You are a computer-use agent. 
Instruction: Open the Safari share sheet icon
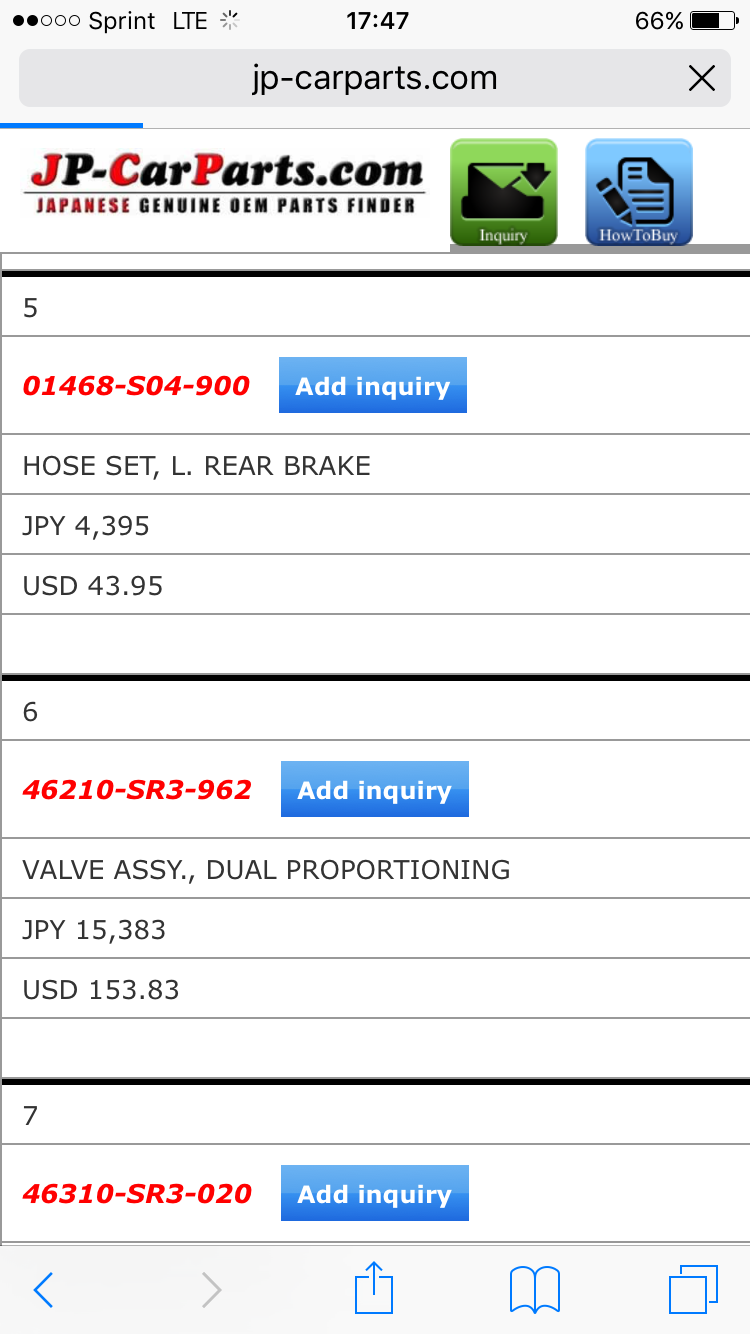coord(374,1288)
